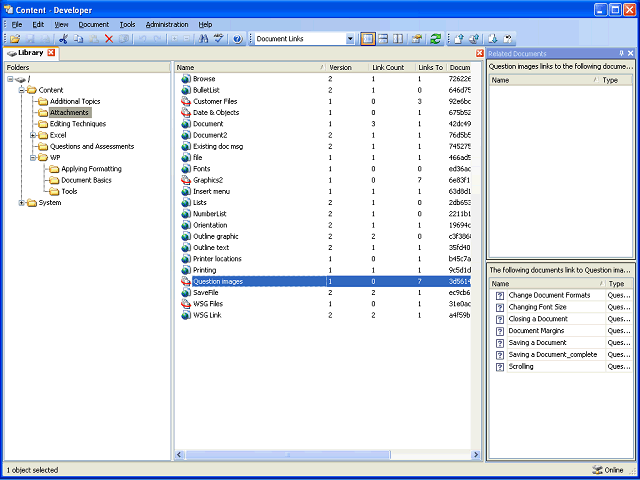The image size is (640, 480).
Task: Collapse the Content folder node
Action: point(22,90)
